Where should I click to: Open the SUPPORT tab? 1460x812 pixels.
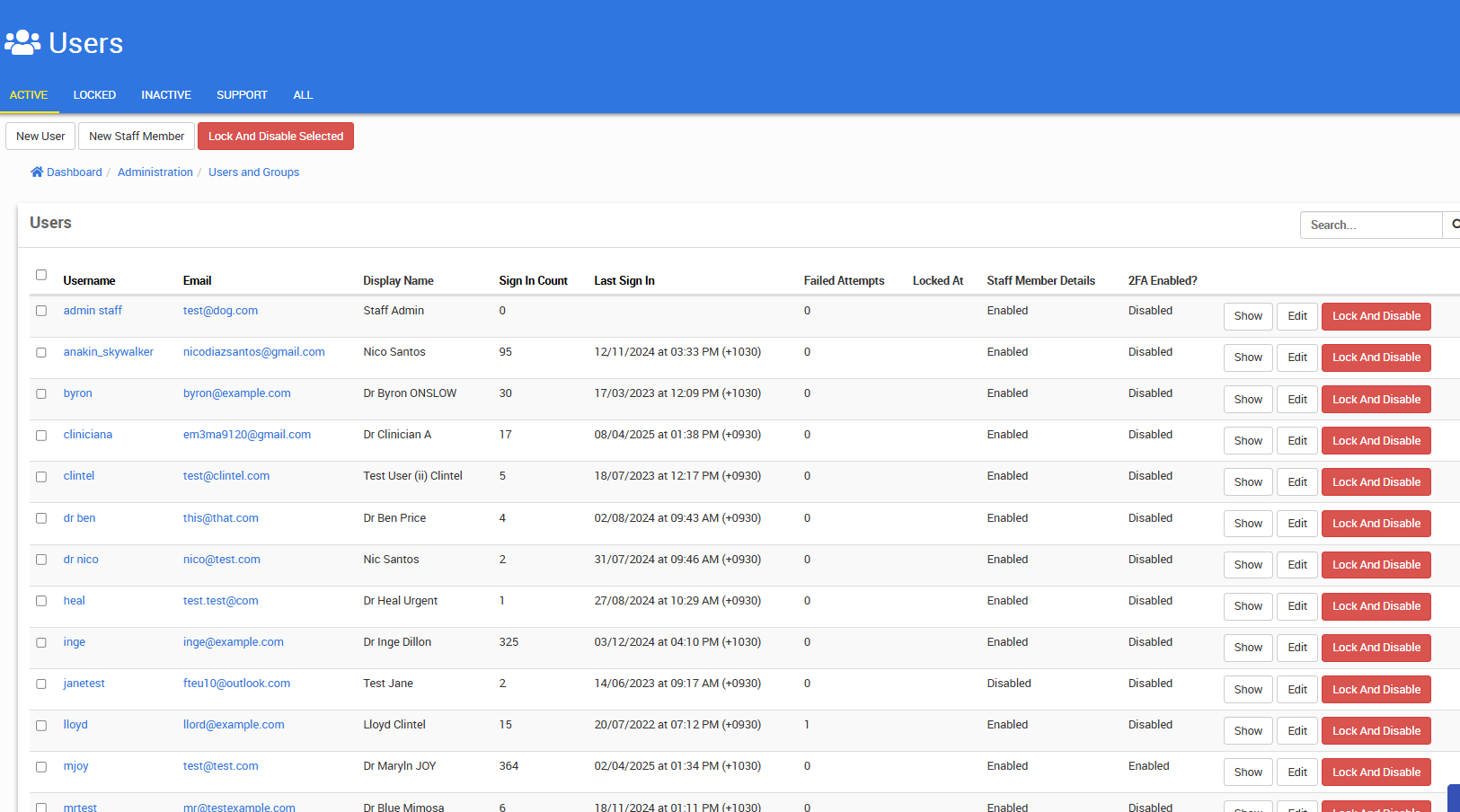coord(242,94)
